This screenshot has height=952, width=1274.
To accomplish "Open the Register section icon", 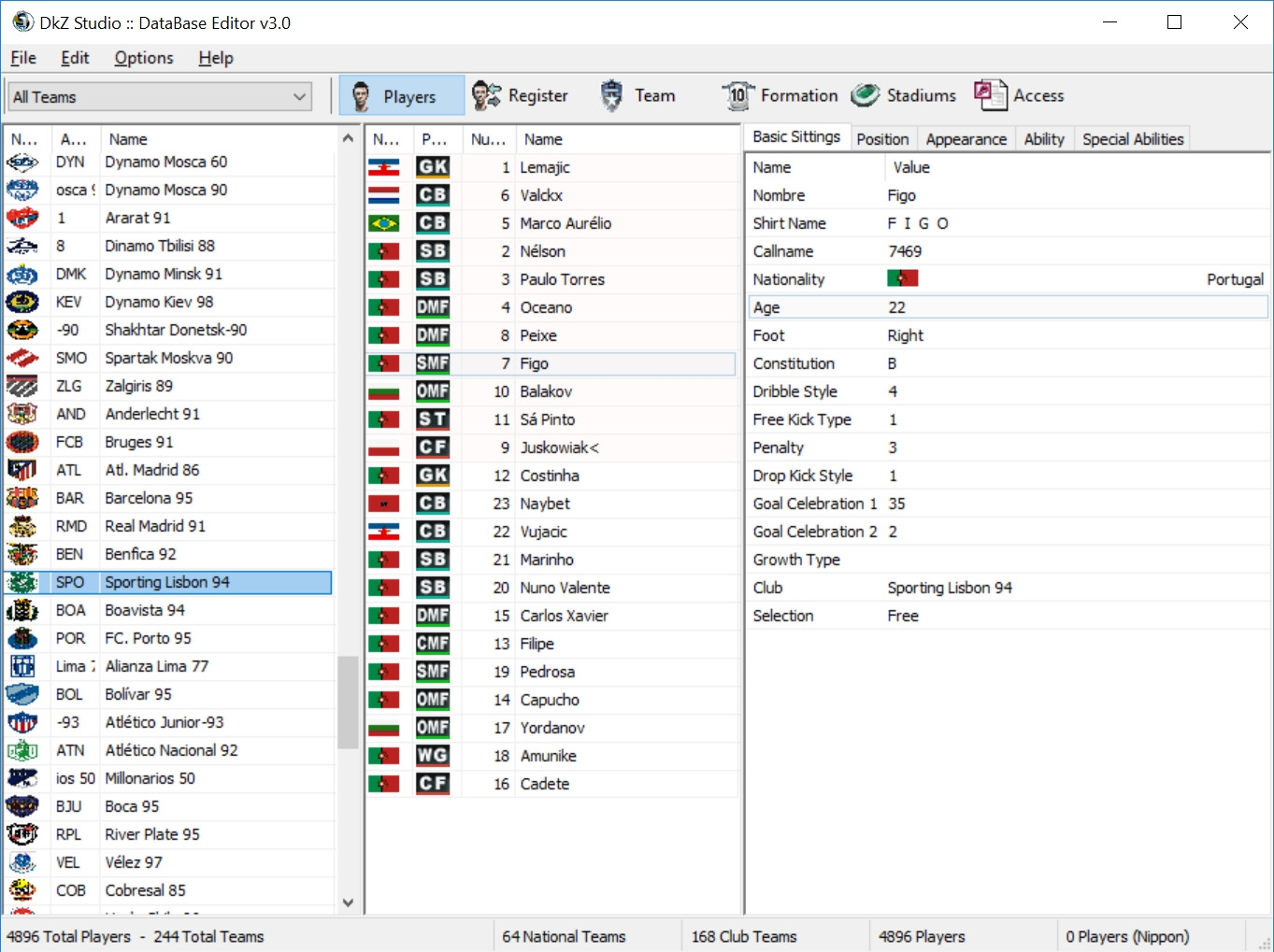I will pos(486,95).
